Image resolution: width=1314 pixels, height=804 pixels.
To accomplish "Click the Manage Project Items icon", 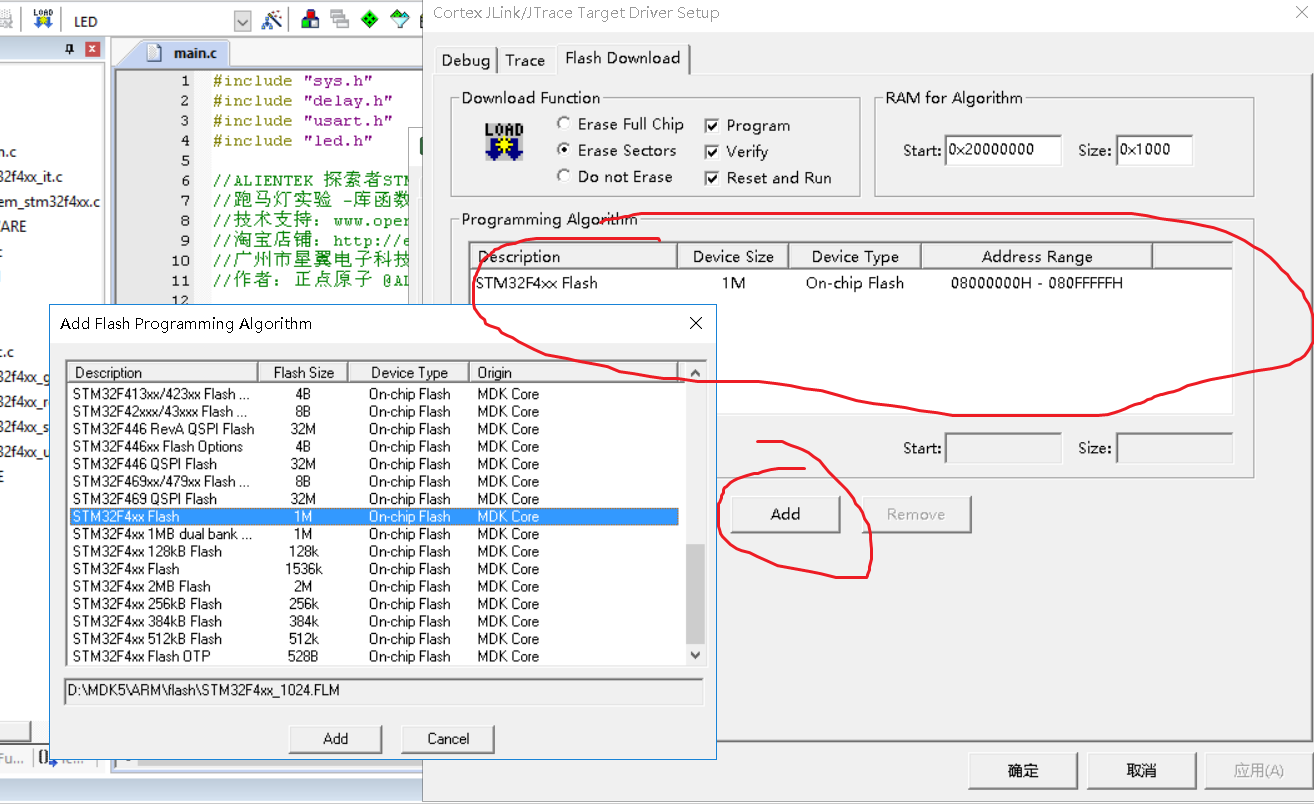I will click(308, 18).
